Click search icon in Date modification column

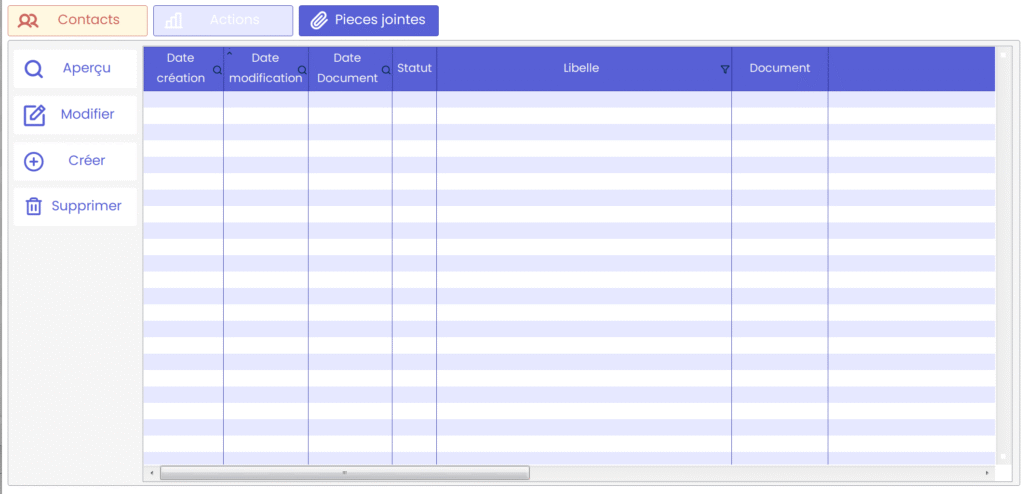click(x=302, y=71)
